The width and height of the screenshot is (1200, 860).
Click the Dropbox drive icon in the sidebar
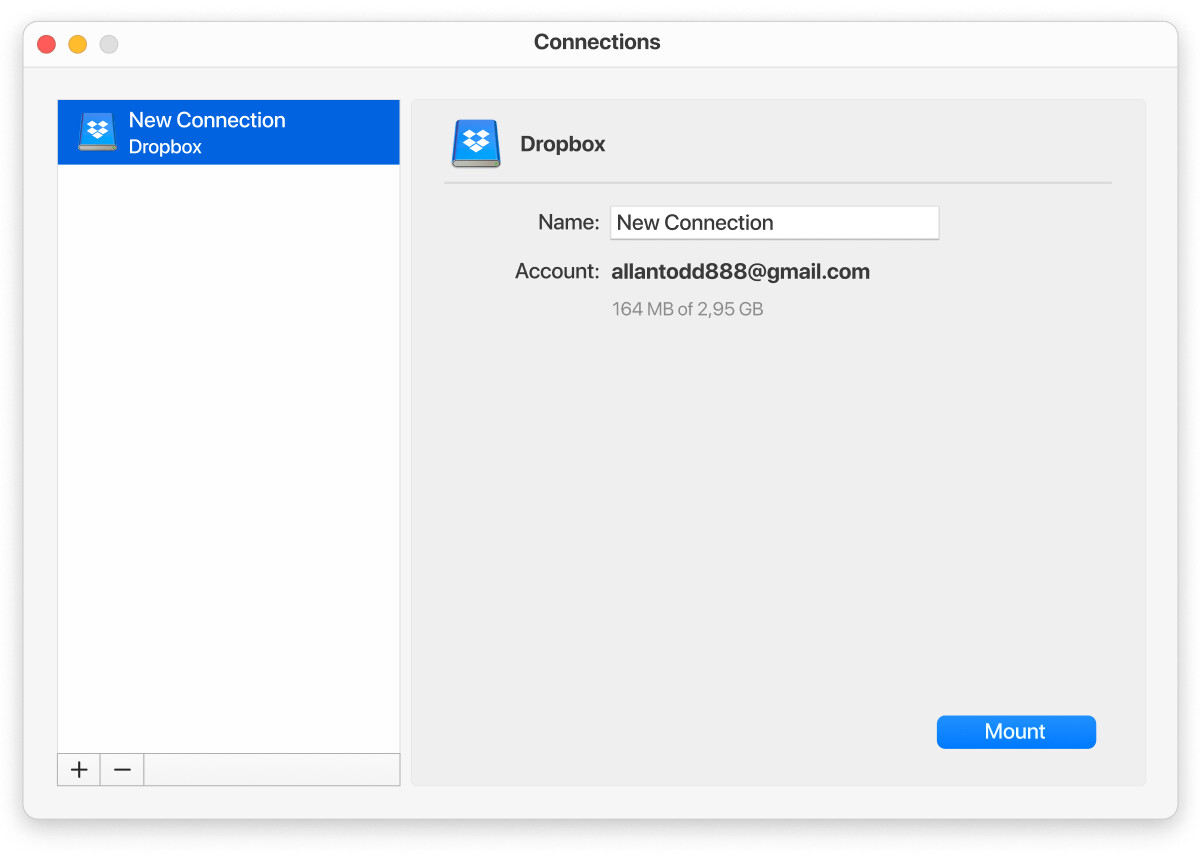[x=97, y=132]
